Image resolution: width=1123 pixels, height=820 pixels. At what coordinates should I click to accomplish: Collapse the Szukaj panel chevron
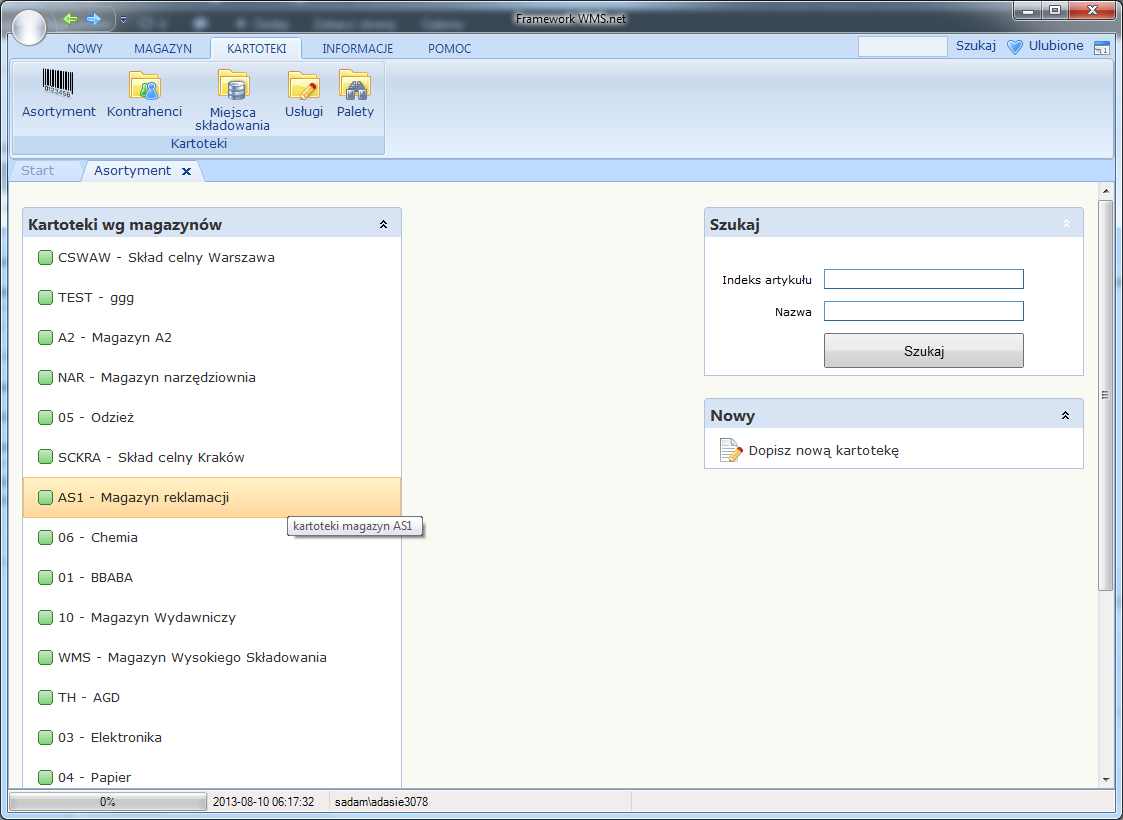click(x=1066, y=224)
